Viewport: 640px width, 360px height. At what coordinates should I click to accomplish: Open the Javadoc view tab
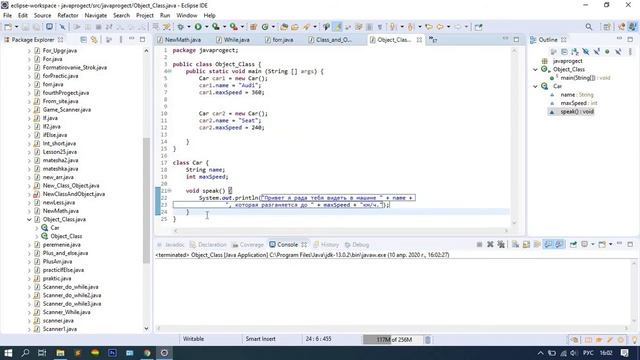[171, 244]
